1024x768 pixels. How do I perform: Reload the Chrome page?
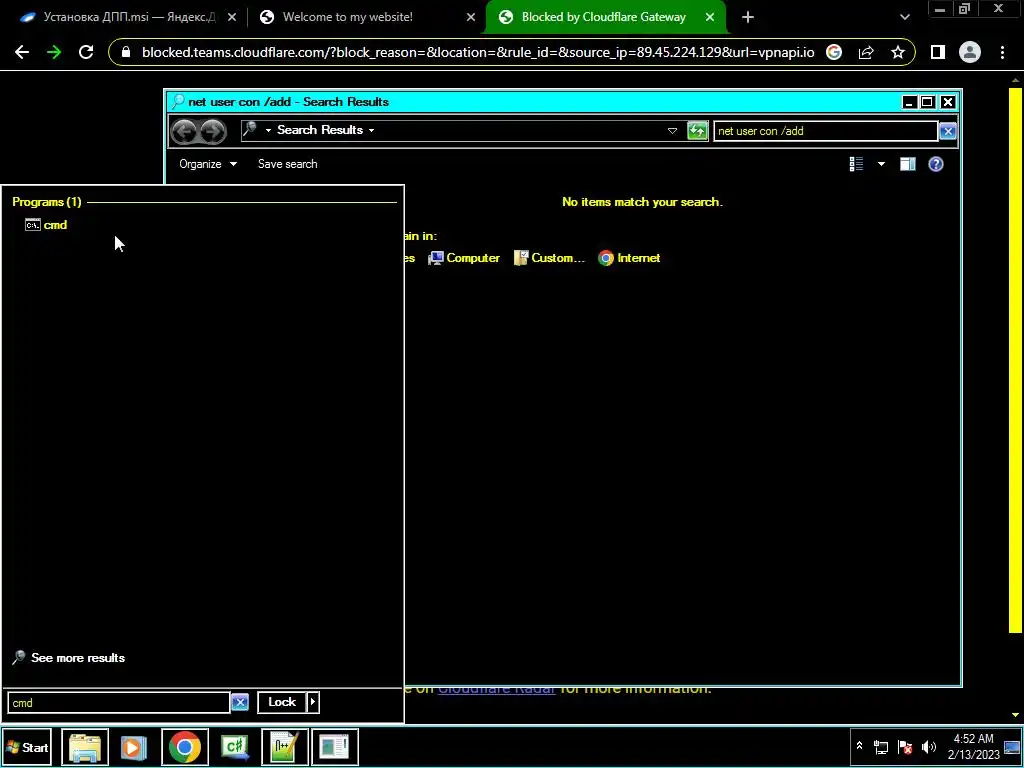(86, 52)
